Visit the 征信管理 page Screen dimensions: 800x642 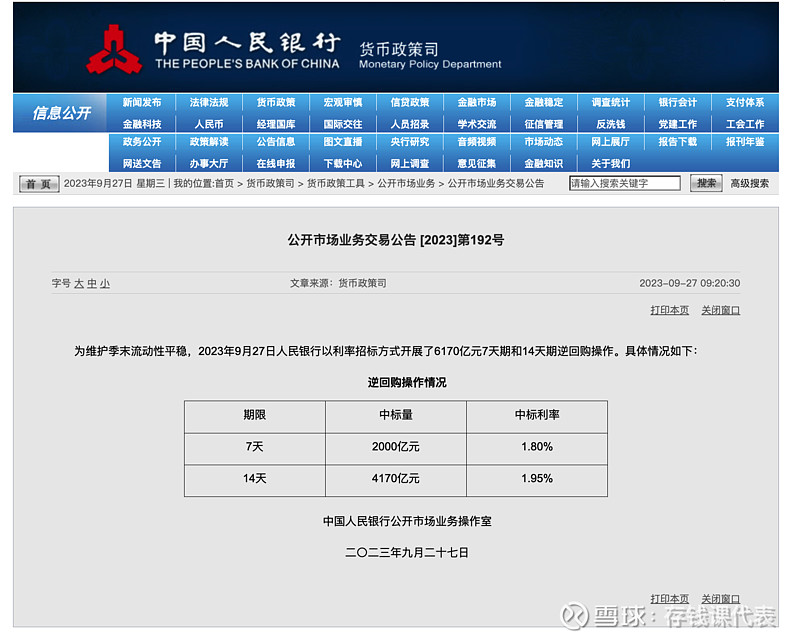coord(544,124)
